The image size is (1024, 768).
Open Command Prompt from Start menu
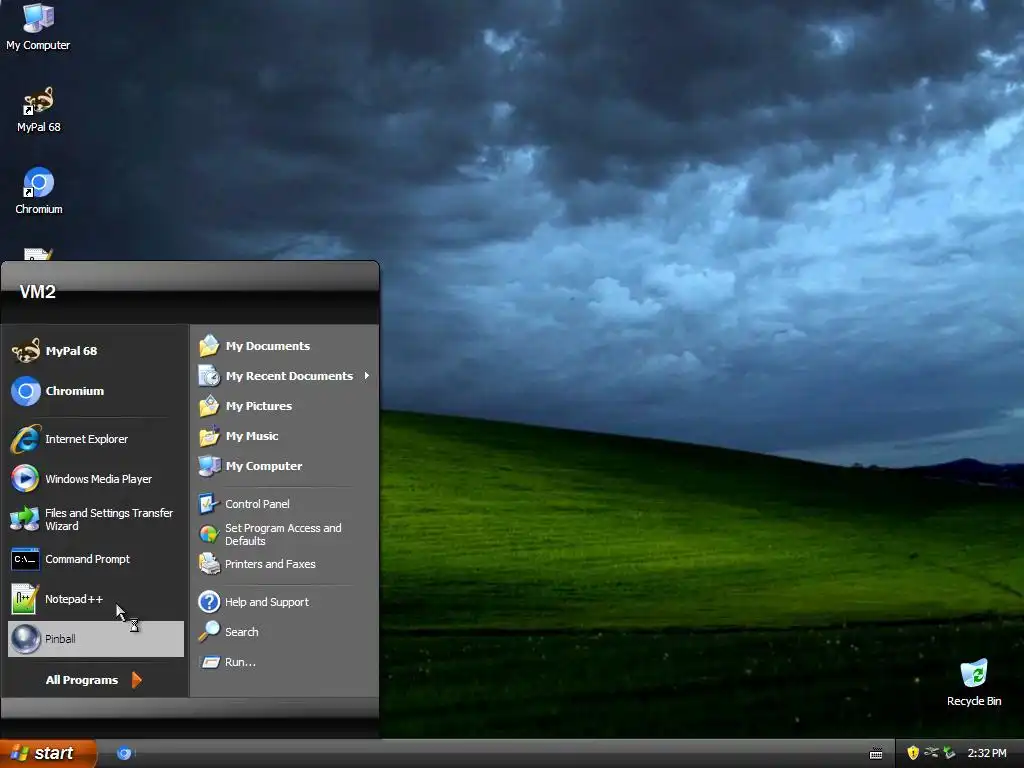(95, 559)
